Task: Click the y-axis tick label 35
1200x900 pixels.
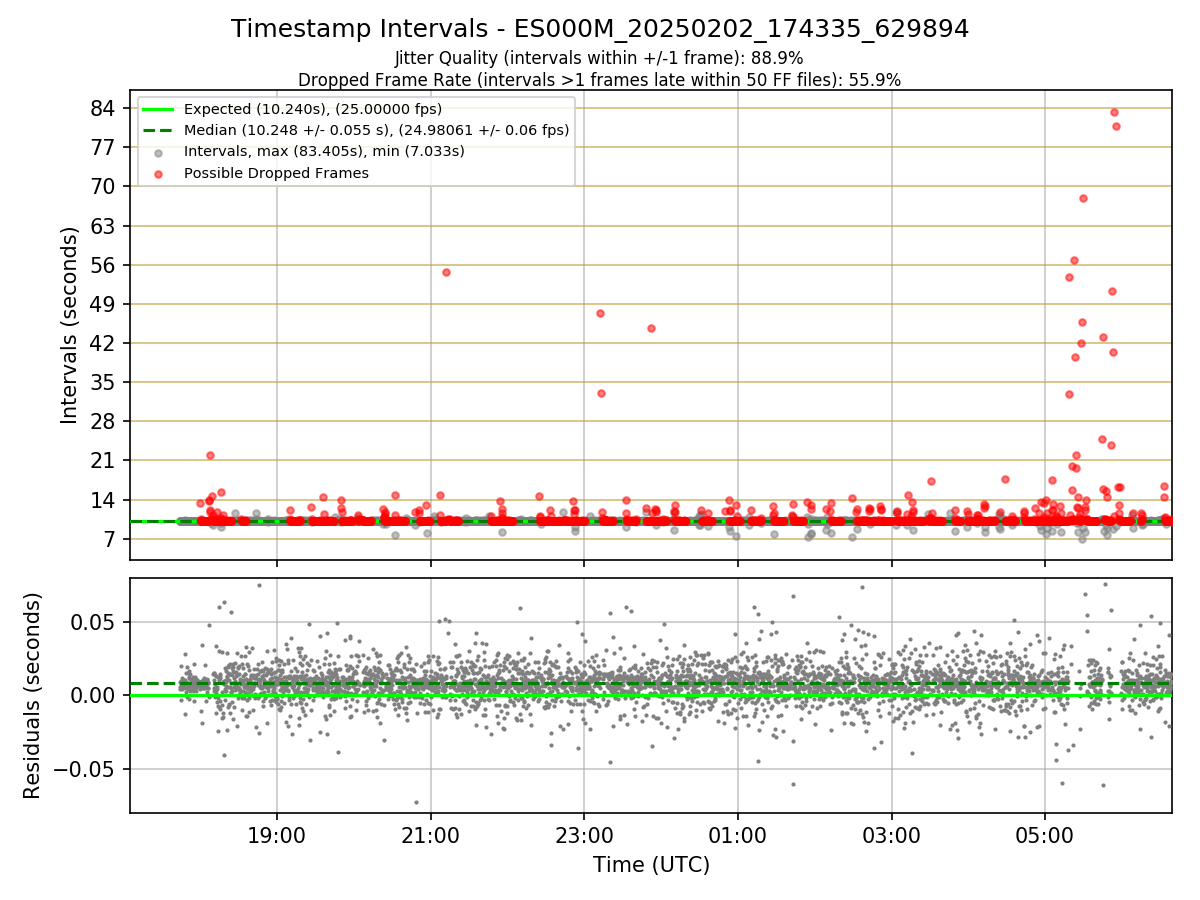Action: point(105,382)
